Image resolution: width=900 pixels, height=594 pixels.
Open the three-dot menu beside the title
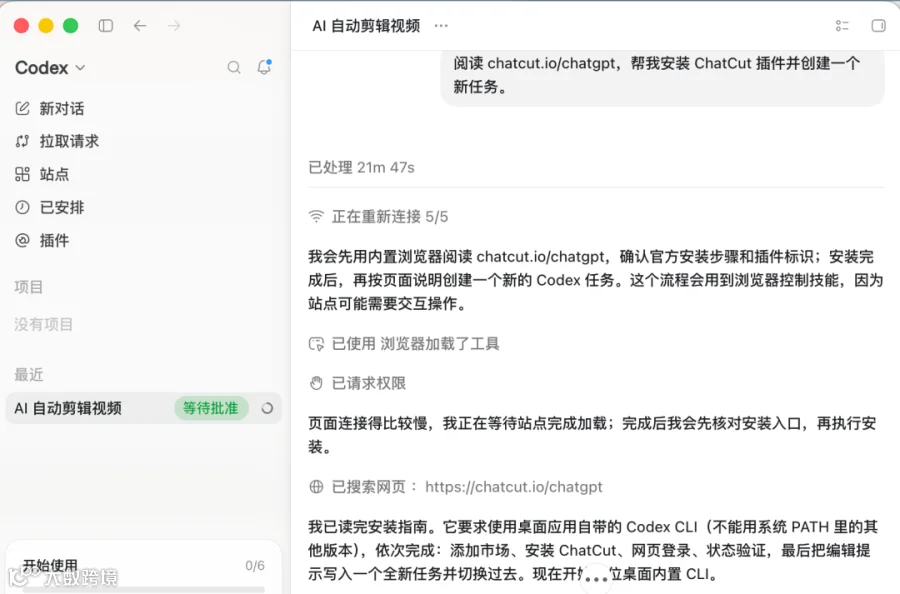tap(441, 26)
